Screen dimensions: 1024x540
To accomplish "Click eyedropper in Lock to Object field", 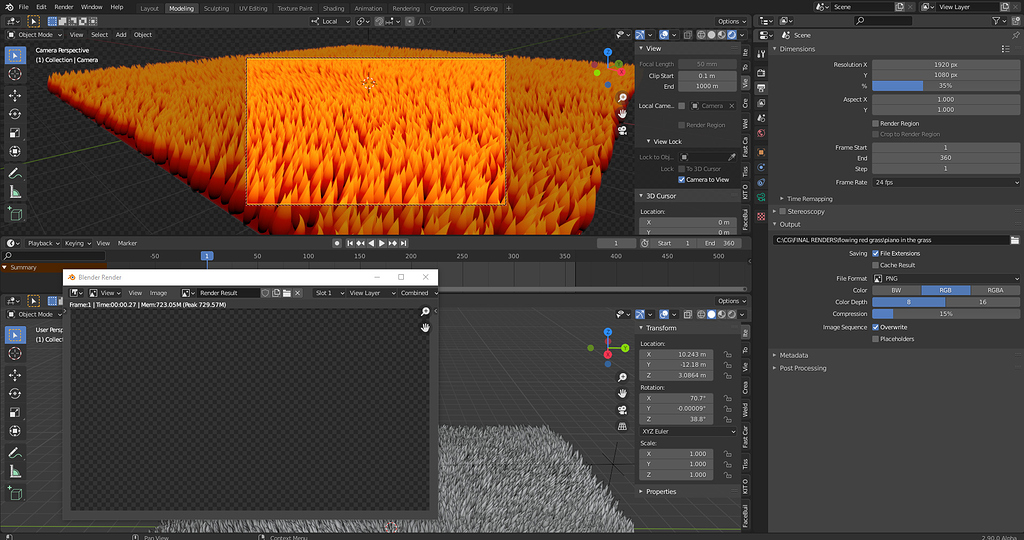I will (731, 157).
